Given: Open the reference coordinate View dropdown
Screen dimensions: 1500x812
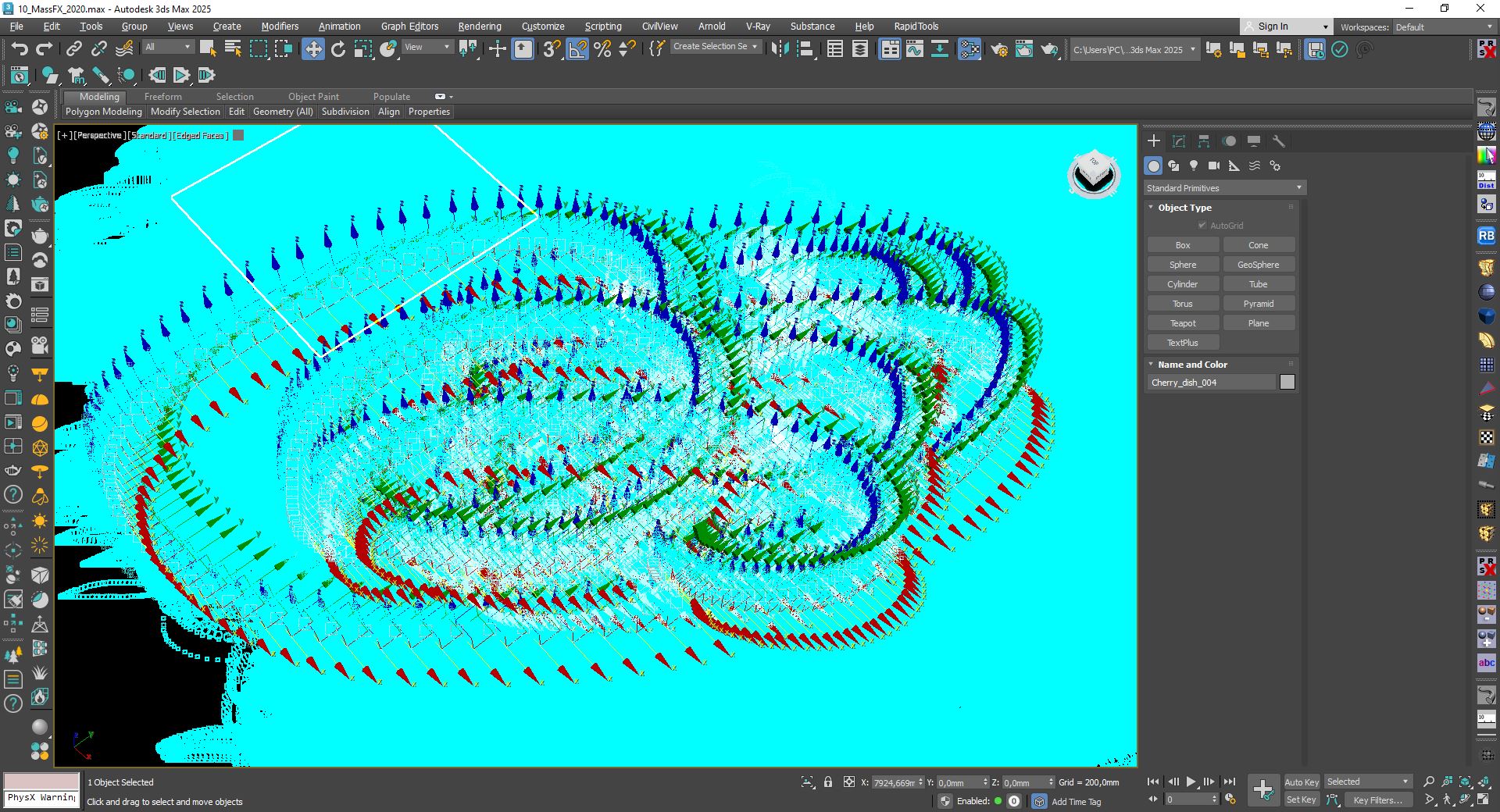Looking at the screenshot, I should (x=427, y=47).
